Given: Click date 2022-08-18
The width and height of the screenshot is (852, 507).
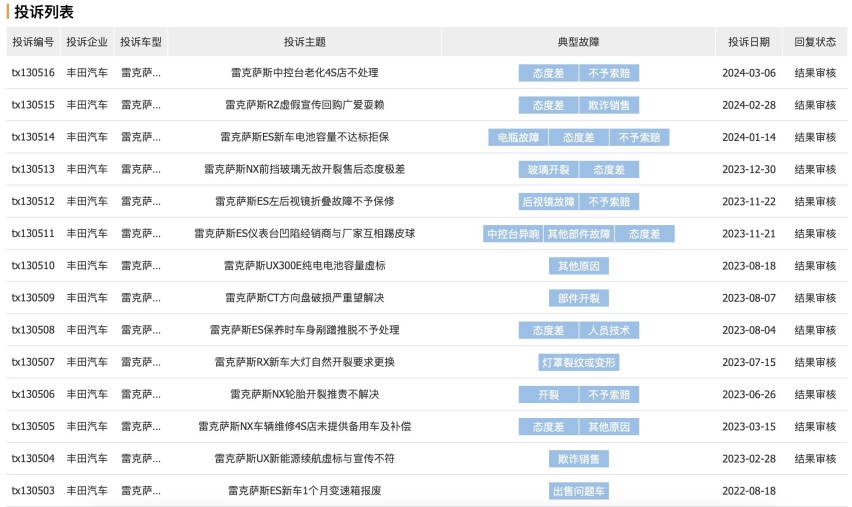Looking at the screenshot, I should coord(749,491).
